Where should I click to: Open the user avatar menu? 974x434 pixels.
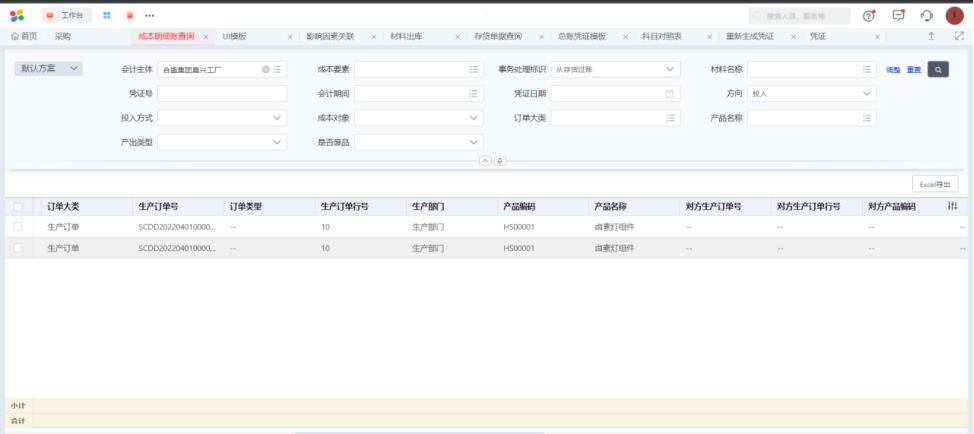pos(955,16)
